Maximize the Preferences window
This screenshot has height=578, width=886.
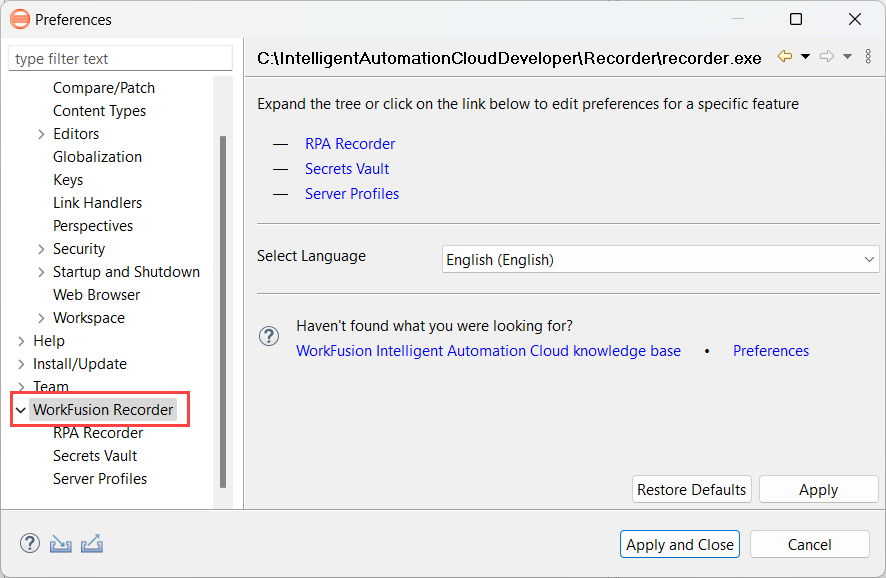tap(796, 19)
